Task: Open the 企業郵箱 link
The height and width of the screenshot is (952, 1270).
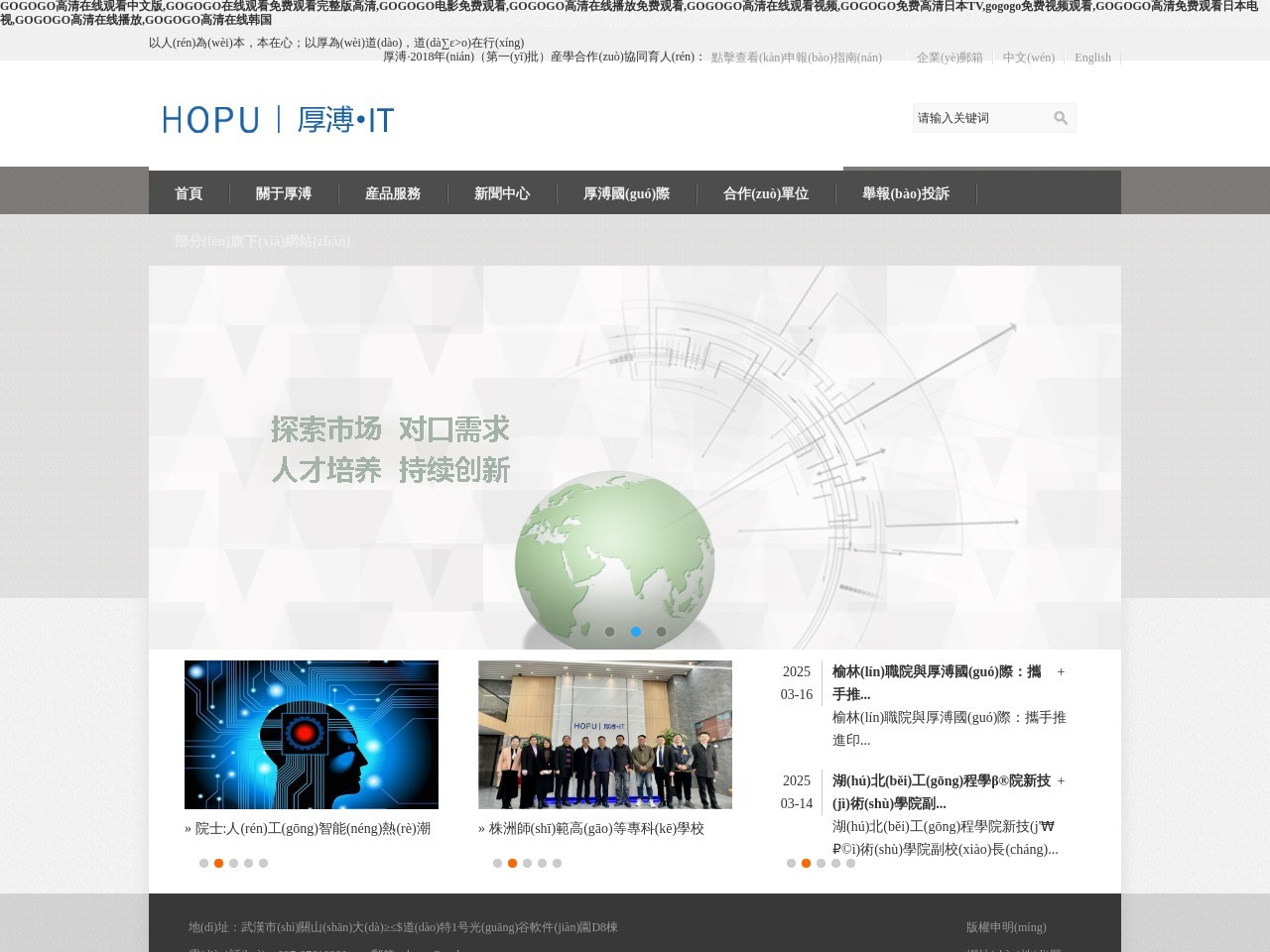Action: point(950,58)
